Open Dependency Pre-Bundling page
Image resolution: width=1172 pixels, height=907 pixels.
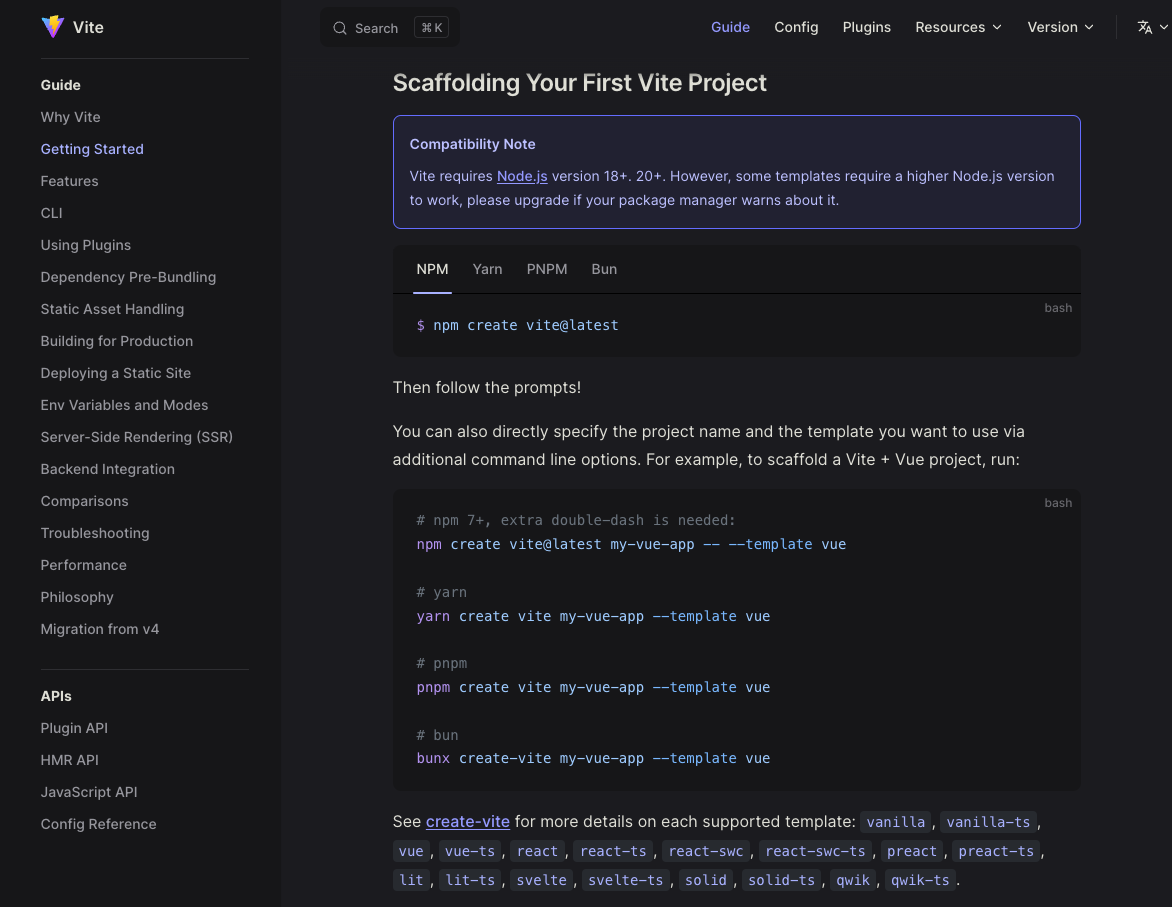[129, 277]
